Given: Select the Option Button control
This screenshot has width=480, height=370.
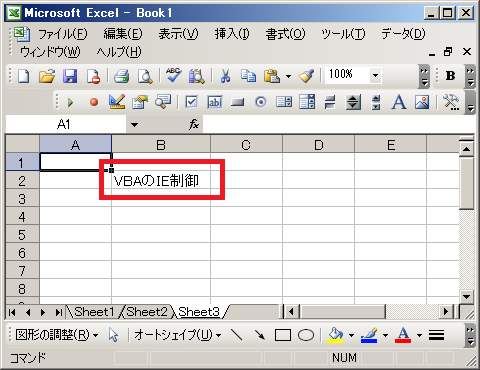Looking at the screenshot, I should pyautogui.click(x=261, y=102).
